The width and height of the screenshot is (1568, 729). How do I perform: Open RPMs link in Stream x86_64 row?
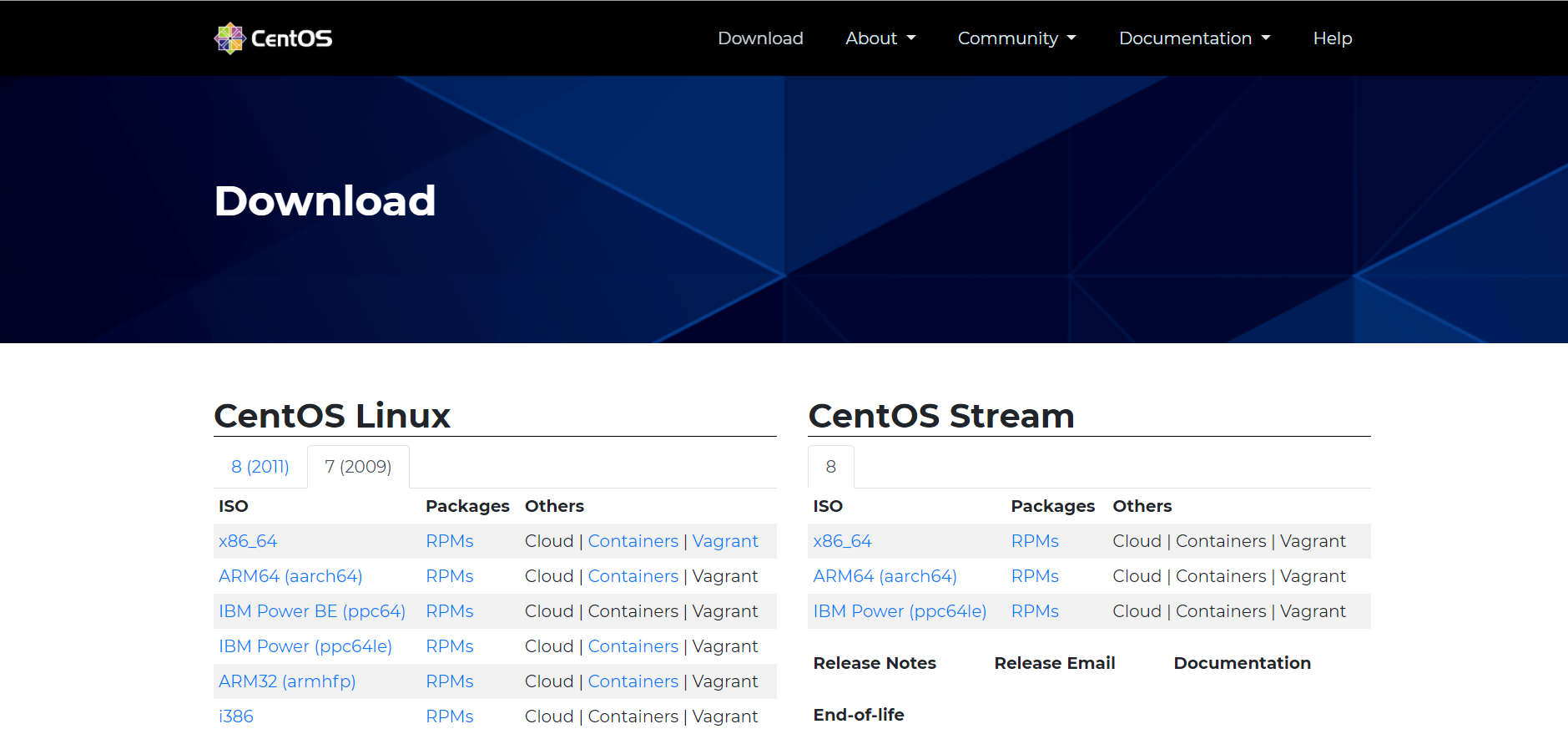[1035, 541]
